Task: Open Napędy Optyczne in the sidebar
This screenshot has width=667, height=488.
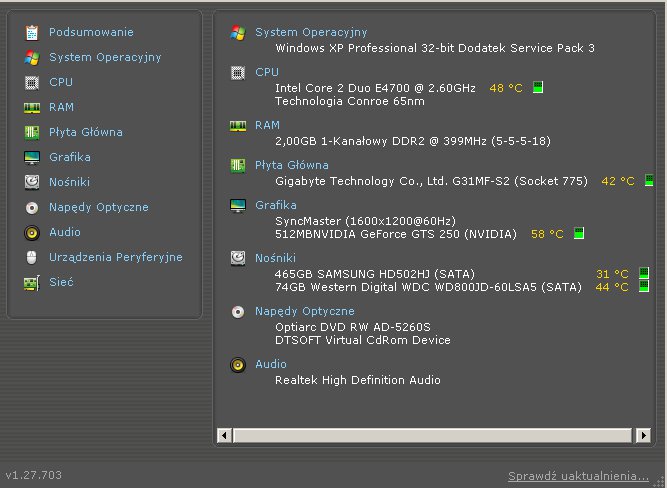Action: [99, 208]
